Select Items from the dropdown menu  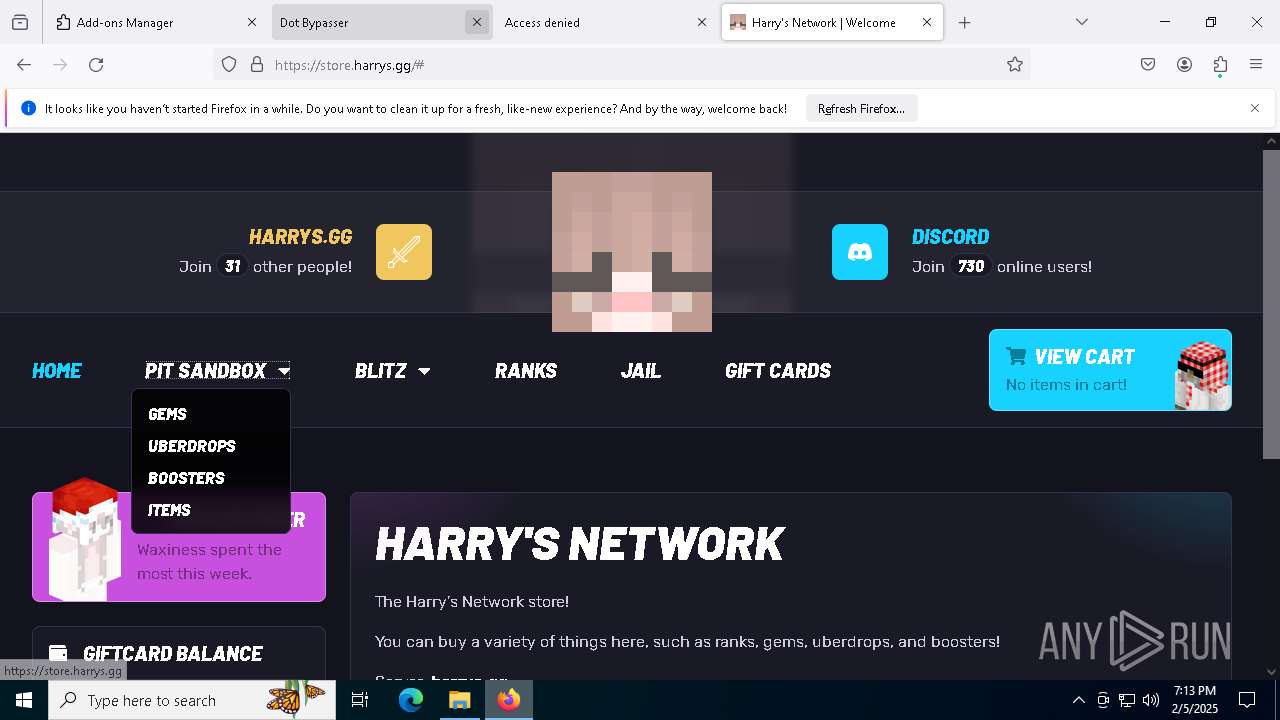coord(169,510)
